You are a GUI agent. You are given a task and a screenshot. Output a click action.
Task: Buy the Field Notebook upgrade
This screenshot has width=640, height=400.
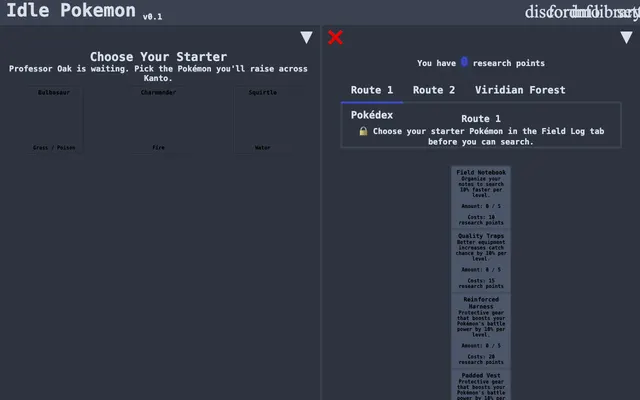pyautogui.click(x=481, y=197)
